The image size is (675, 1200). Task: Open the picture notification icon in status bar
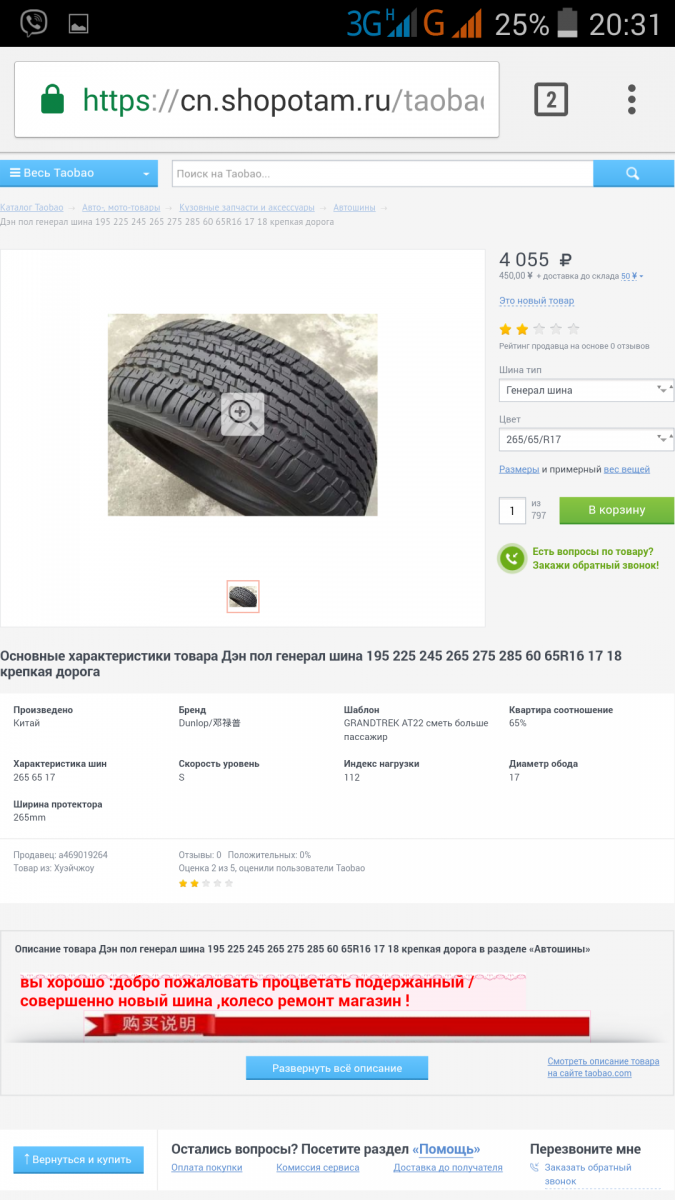[x=79, y=23]
